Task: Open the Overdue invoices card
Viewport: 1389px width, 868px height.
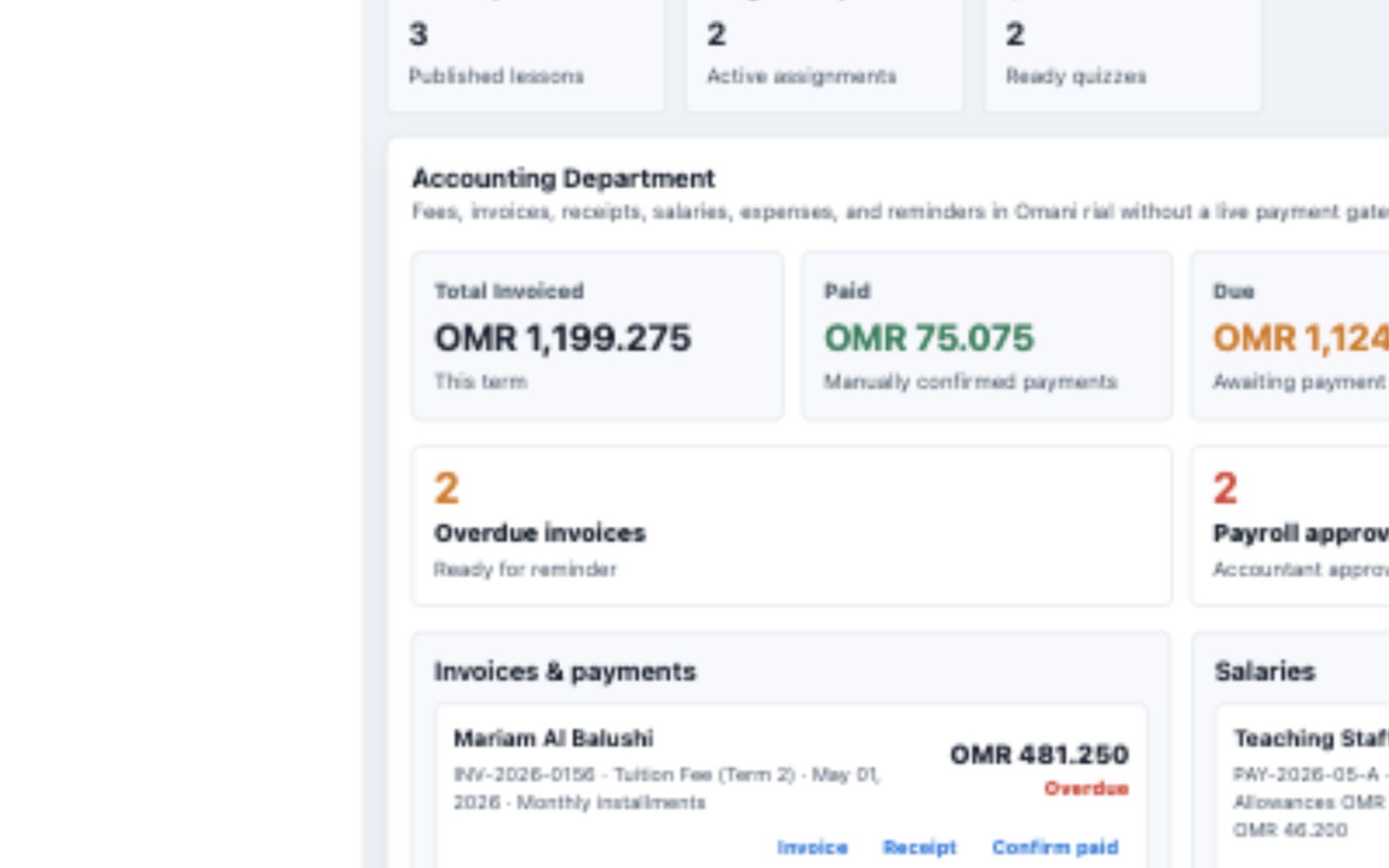Action: click(791, 526)
